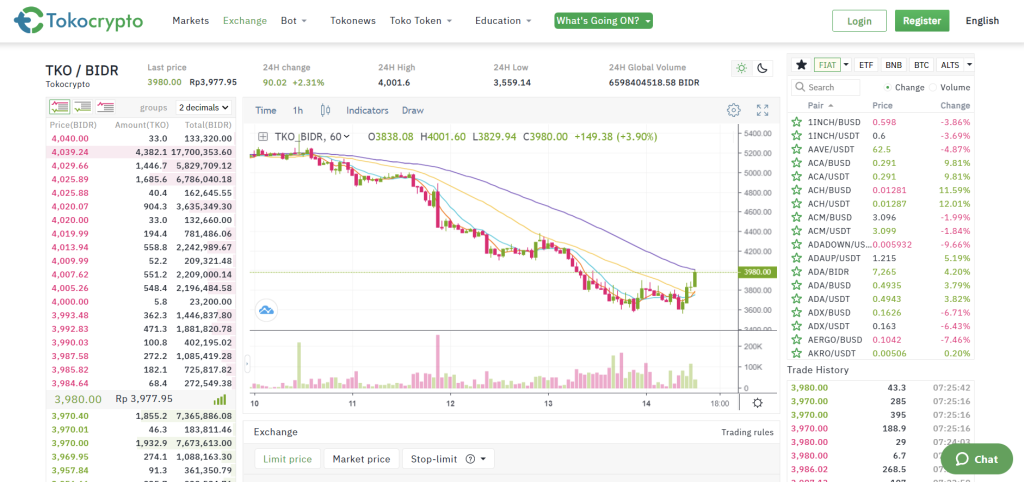The width and height of the screenshot is (1024, 482).
Task: Select the BTC market tab
Action: tap(921, 65)
